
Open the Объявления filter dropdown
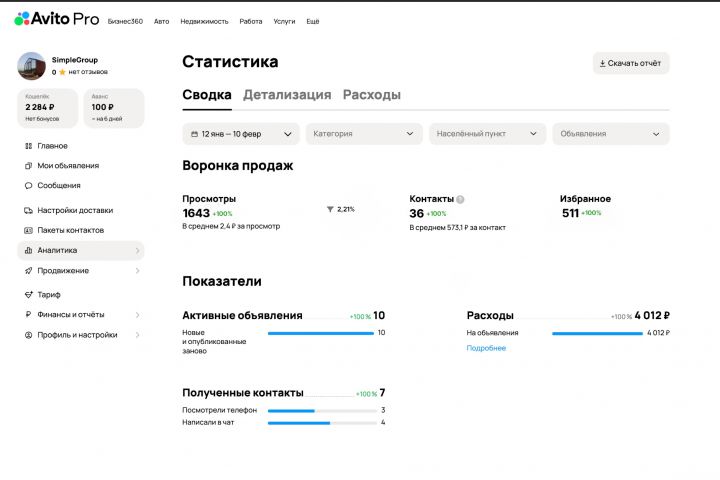[x=611, y=134]
